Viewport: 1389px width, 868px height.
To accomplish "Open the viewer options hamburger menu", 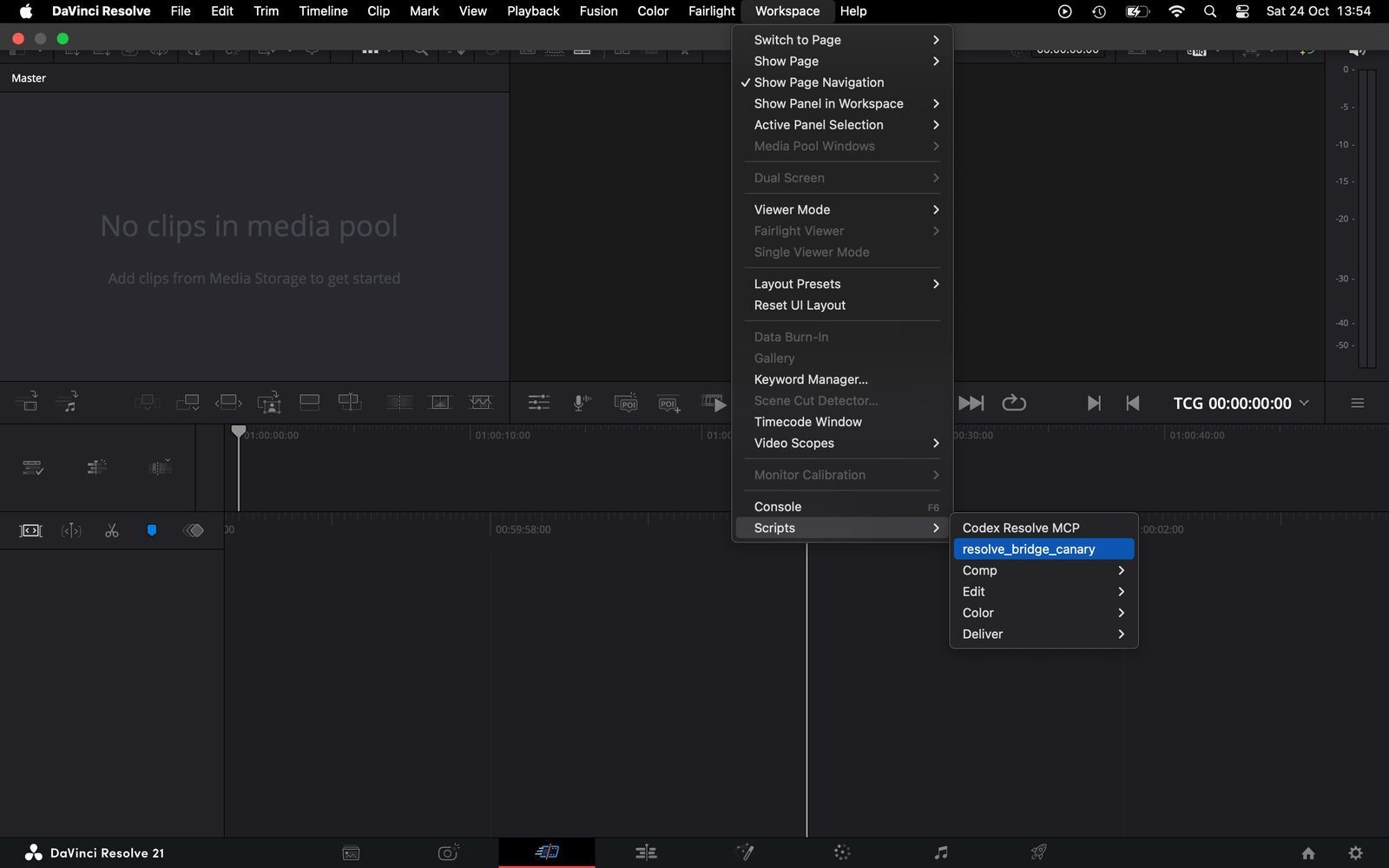I will (1357, 403).
